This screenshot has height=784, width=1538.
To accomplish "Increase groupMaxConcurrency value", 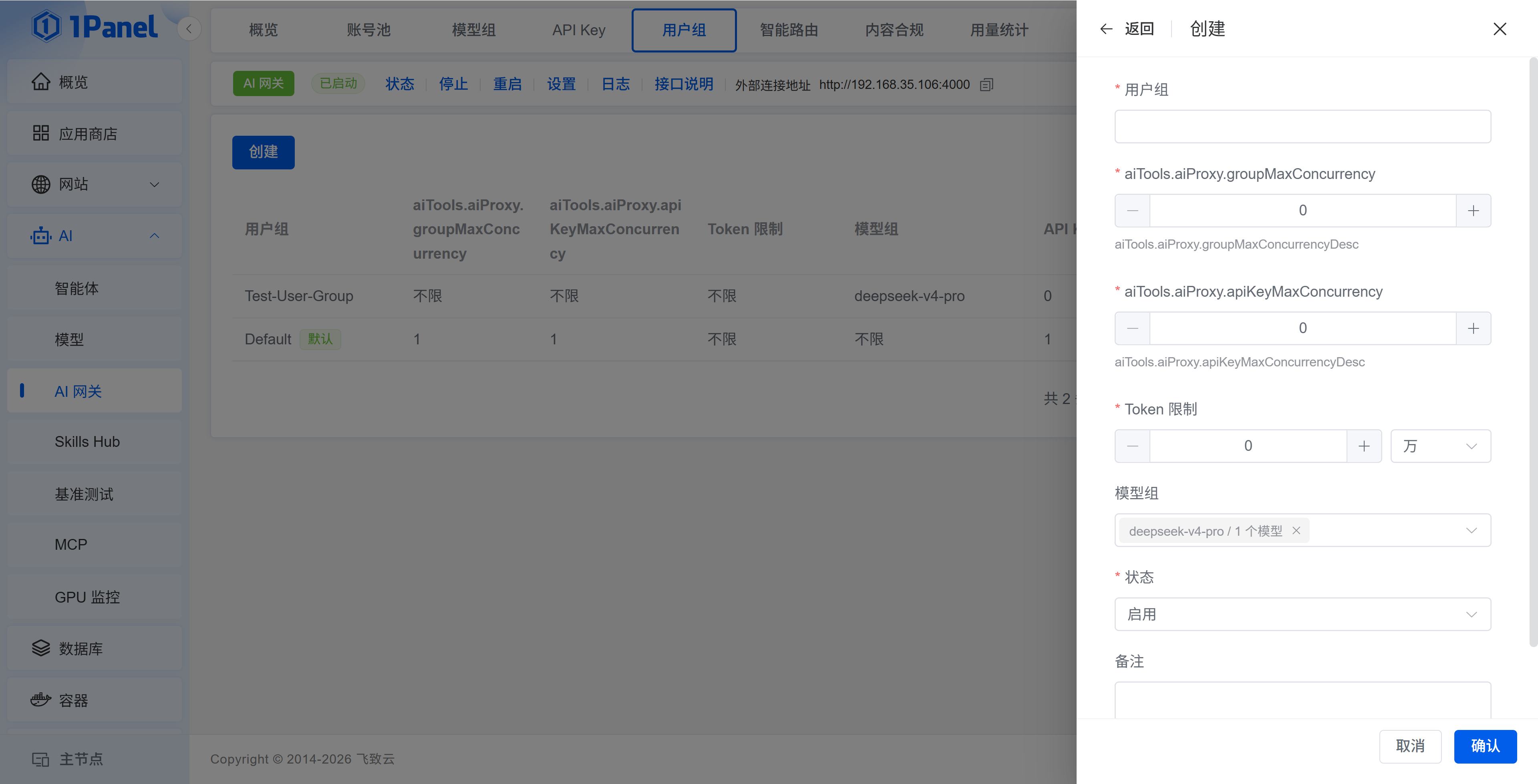I will (1473, 210).
